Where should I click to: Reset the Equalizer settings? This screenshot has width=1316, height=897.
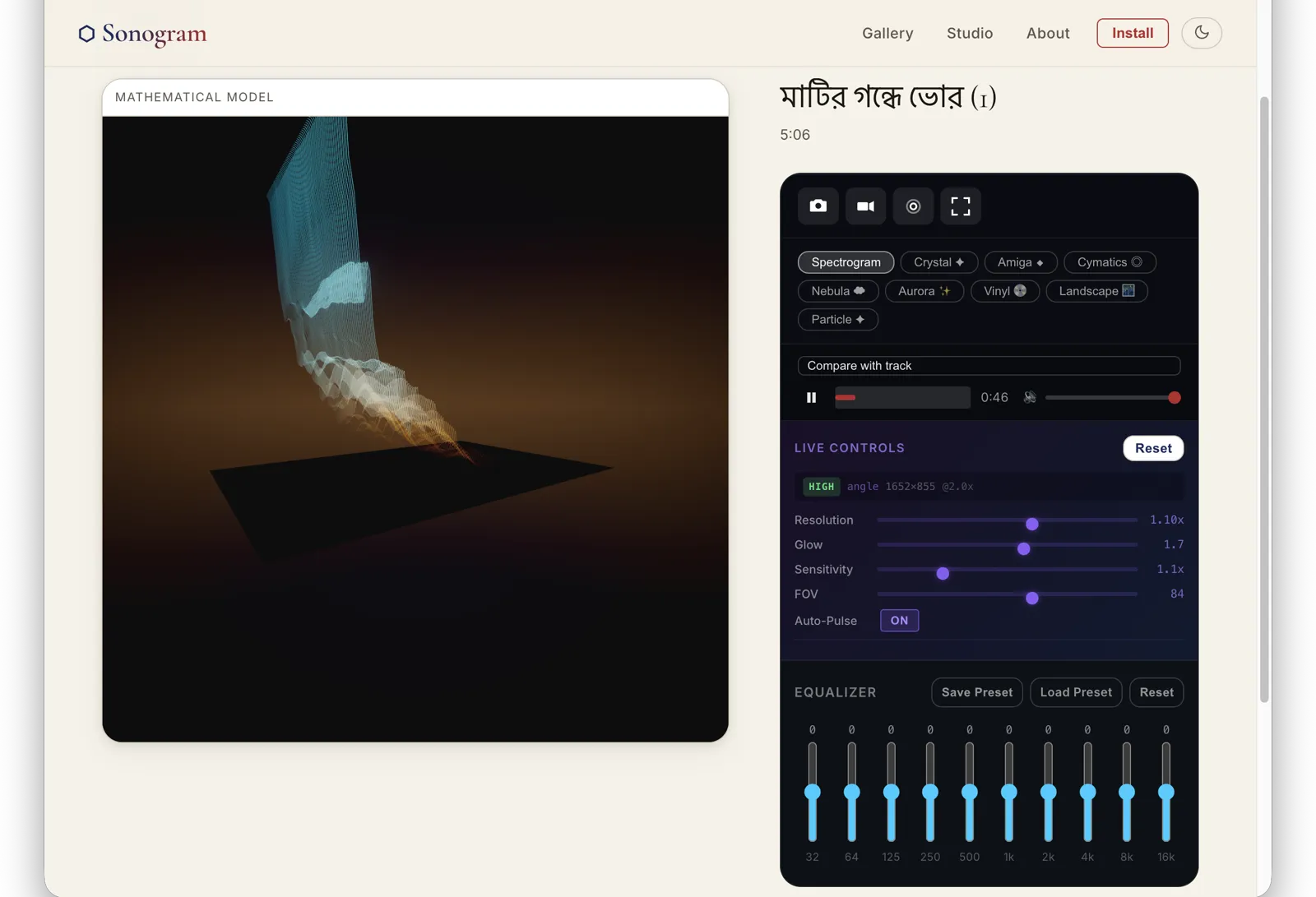(x=1156, y=692)
